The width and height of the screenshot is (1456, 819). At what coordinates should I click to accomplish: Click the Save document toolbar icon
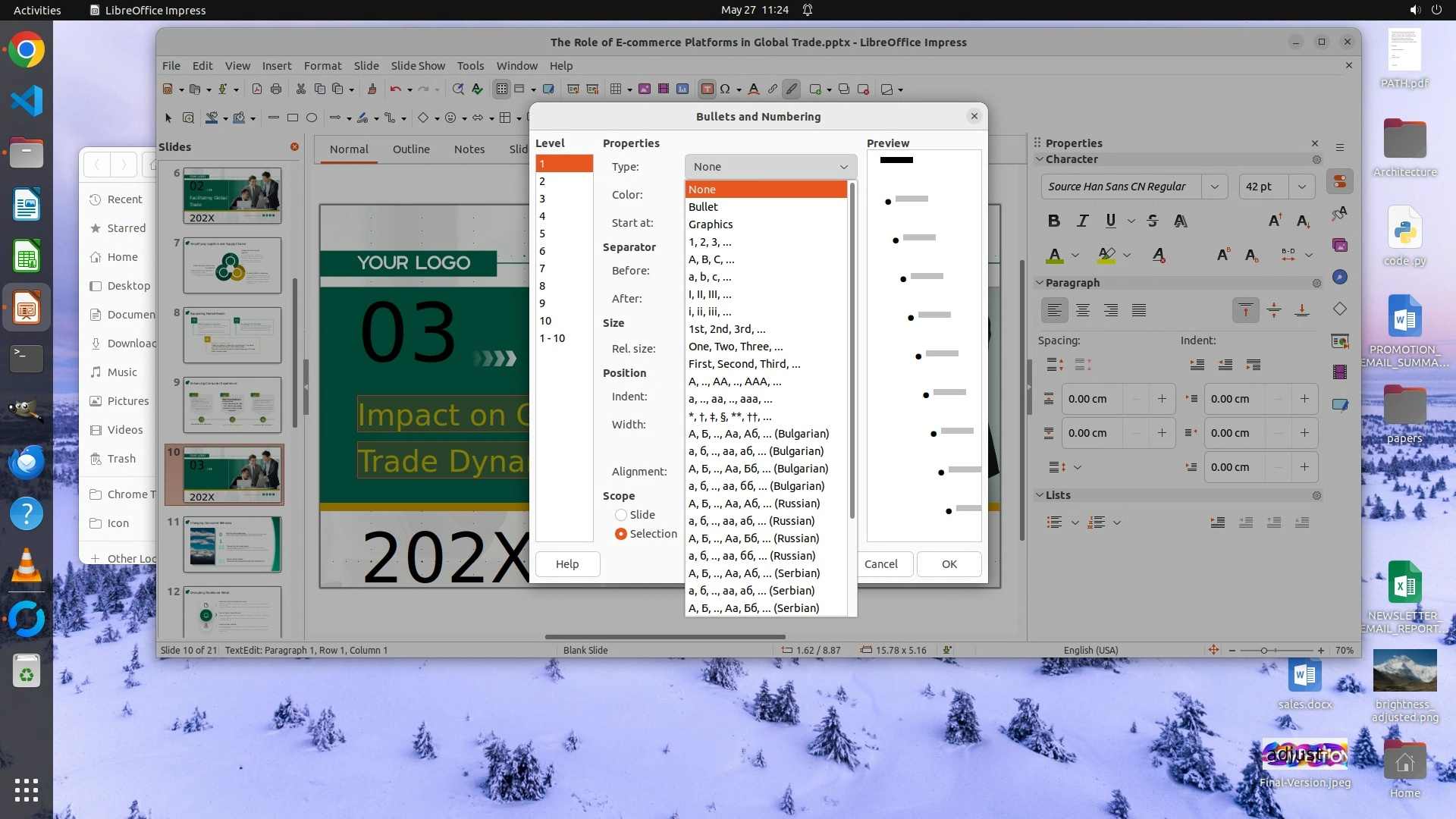(x=222, y=89)
